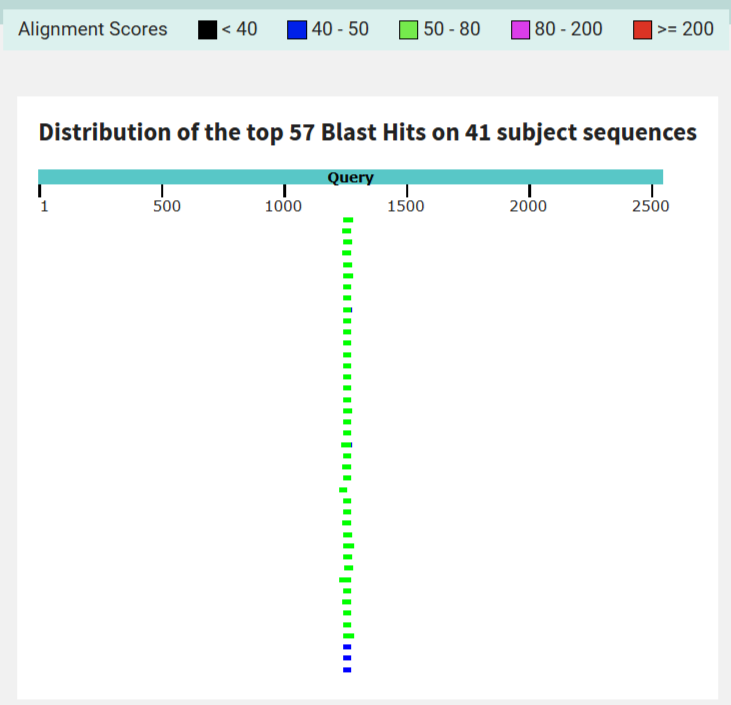Select the 1500 position marker
This screenshot has height=705, width=731.
pos(406,191)
